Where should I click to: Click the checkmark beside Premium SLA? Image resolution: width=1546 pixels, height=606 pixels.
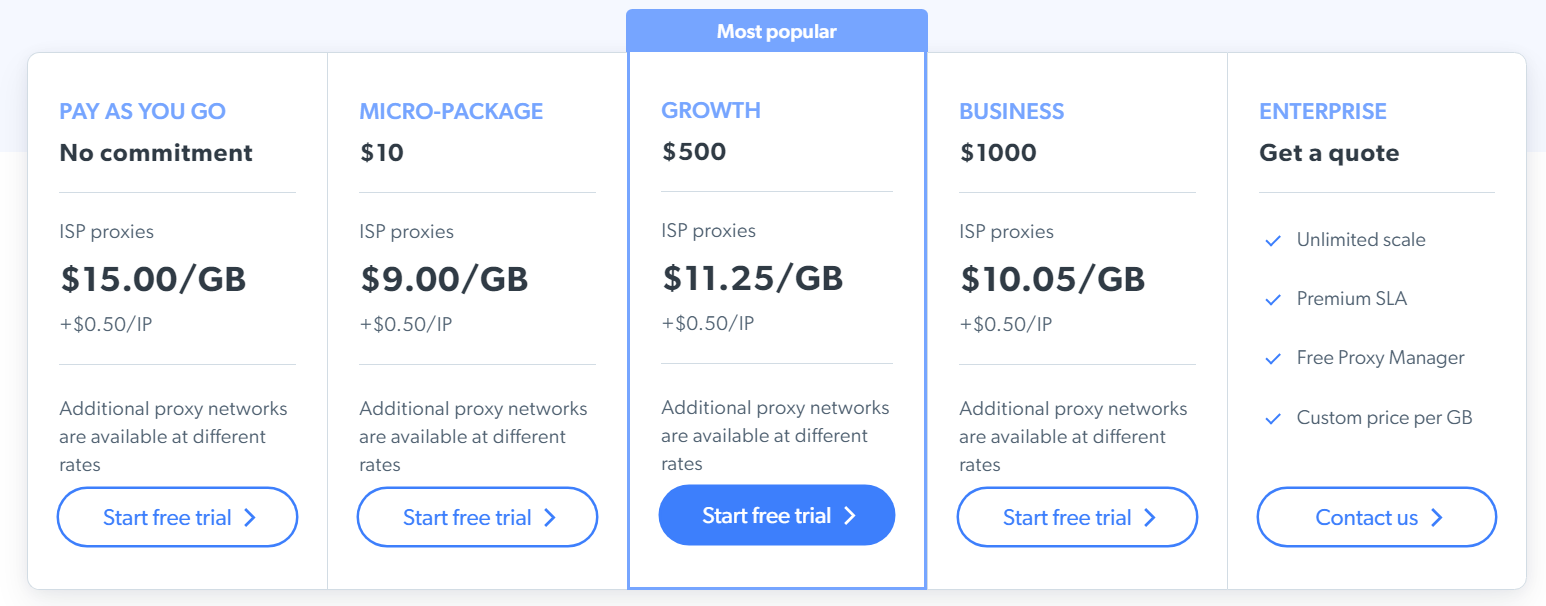(1273, 300)
